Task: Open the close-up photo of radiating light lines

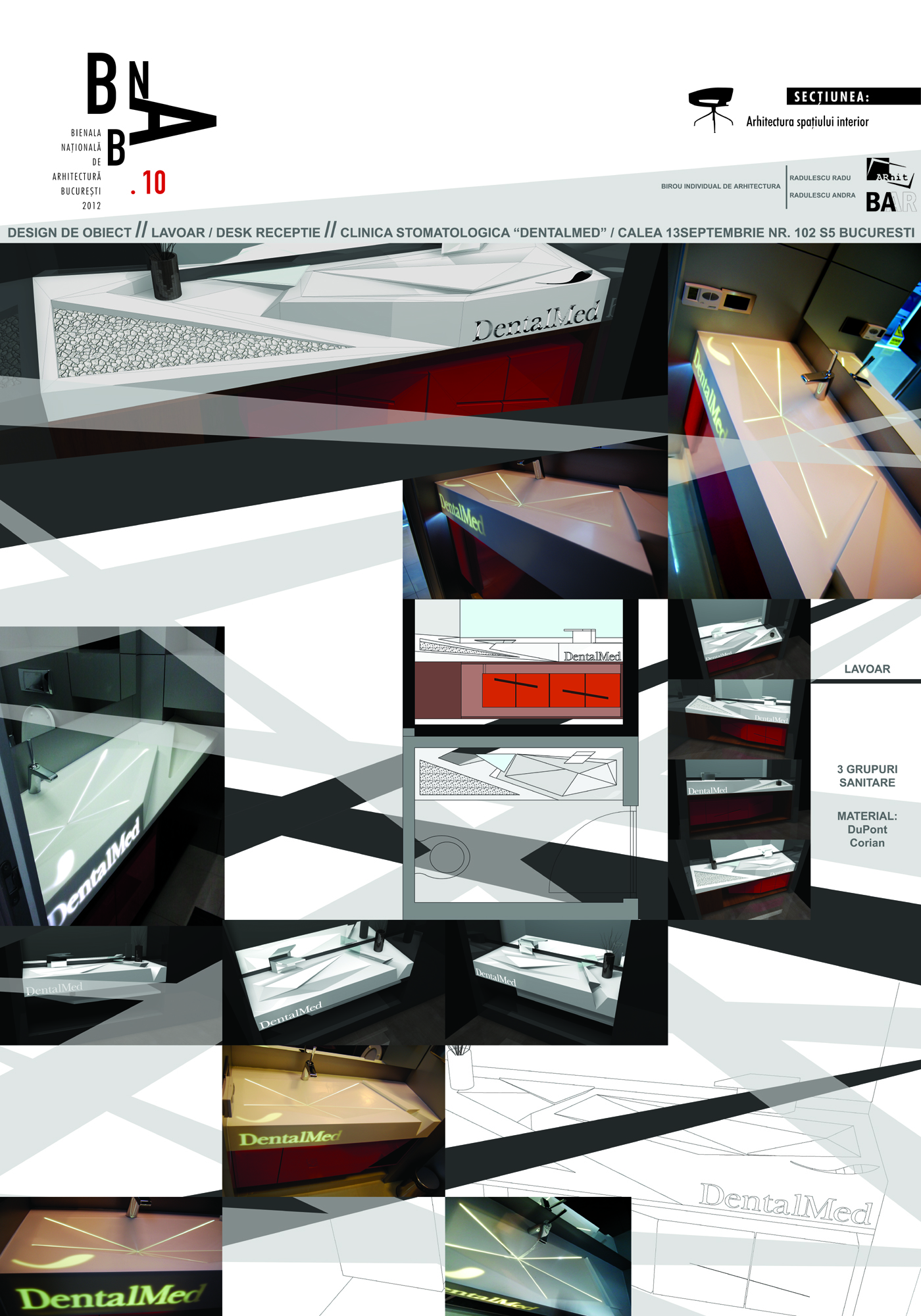Action: tap(538, 1256)
